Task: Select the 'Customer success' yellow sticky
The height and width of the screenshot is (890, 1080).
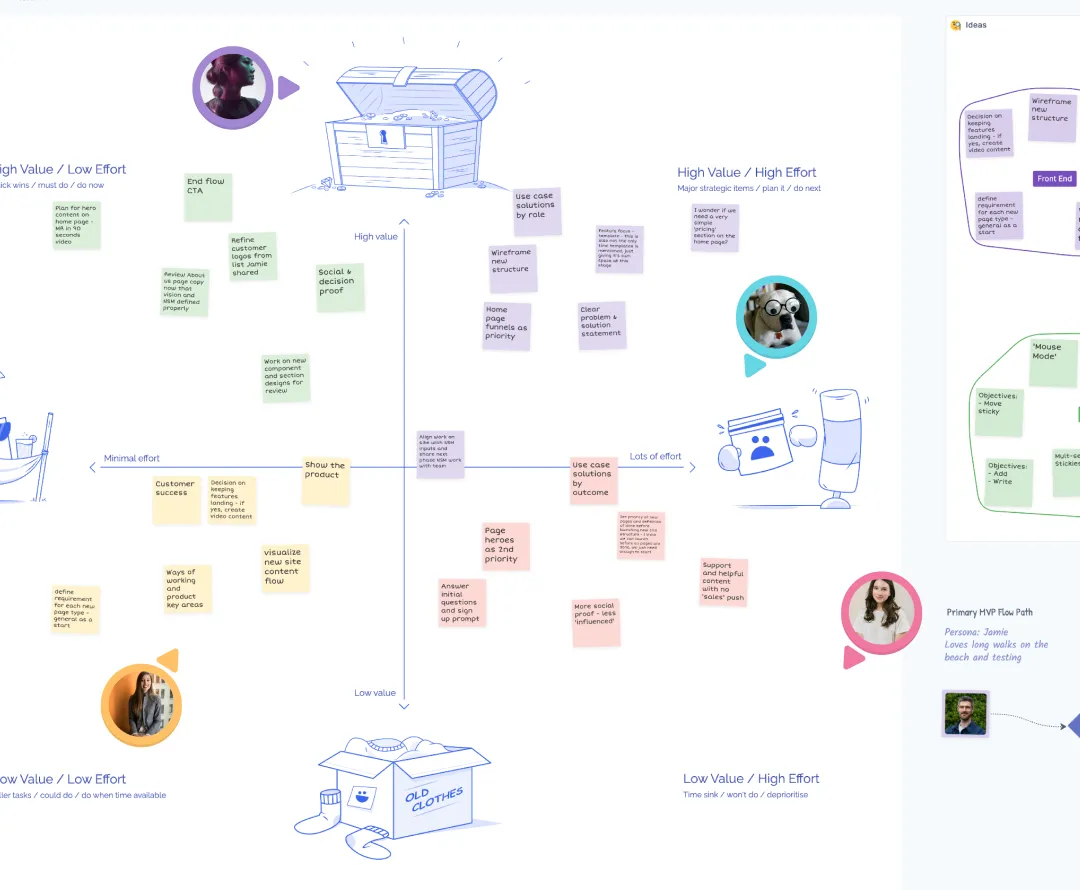Action: 176,499
